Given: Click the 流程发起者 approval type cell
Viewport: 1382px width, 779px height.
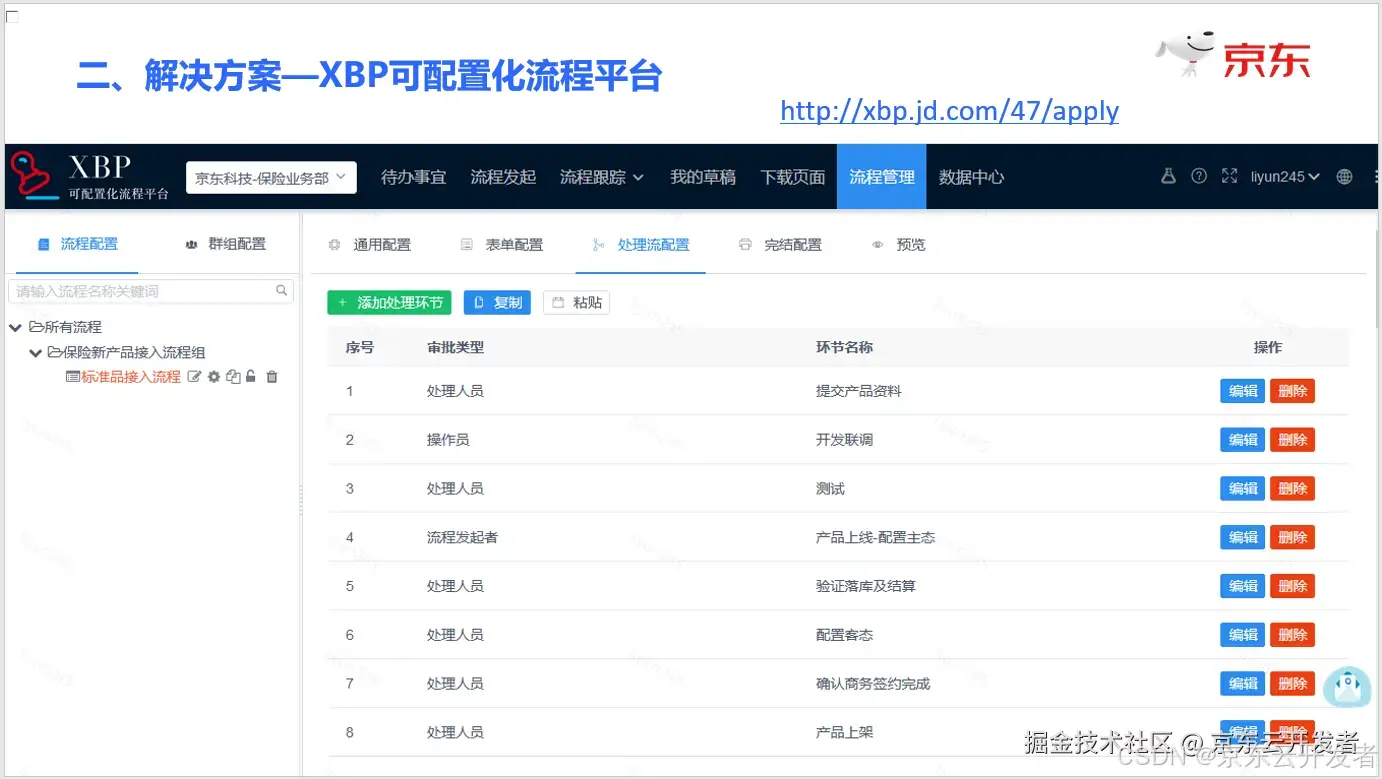Looking at the screenshot, I should [x=462, y=538].
